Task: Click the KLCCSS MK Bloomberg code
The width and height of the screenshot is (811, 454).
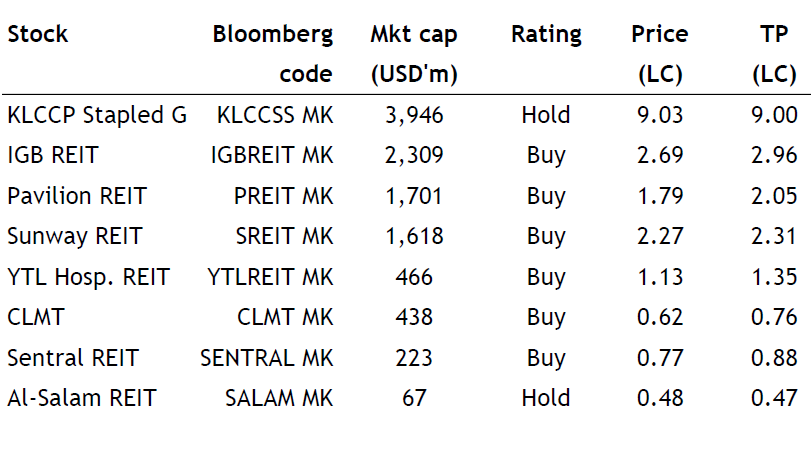Action: coord(275,115)
